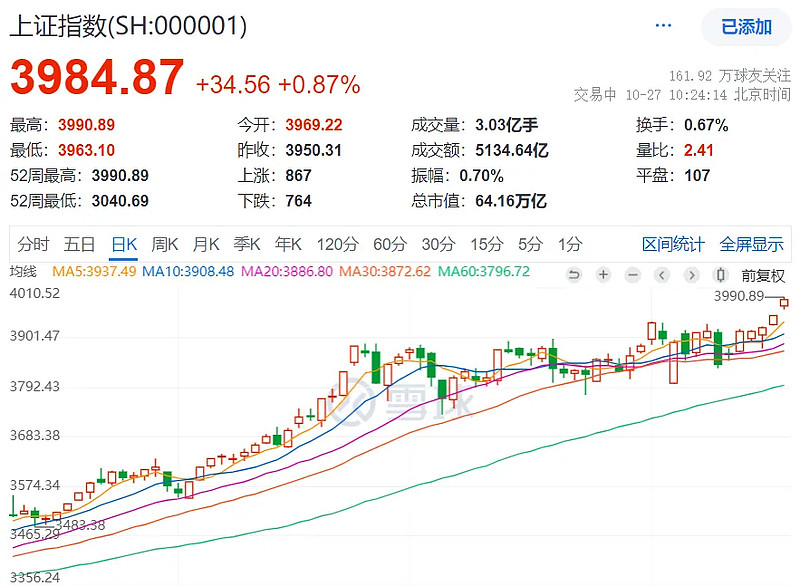Click the 换手 value 0.67%
Image resolution: width=800 pixels, height=586 pixels.
706,125
